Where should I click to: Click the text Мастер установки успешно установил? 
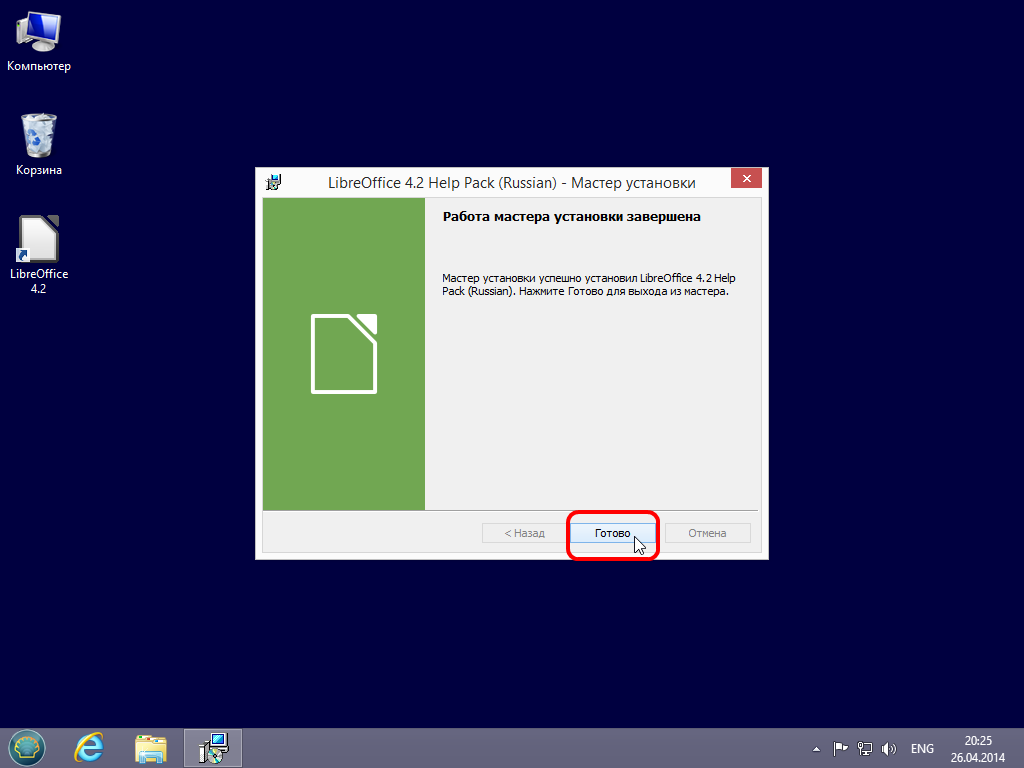click(539, 278)
